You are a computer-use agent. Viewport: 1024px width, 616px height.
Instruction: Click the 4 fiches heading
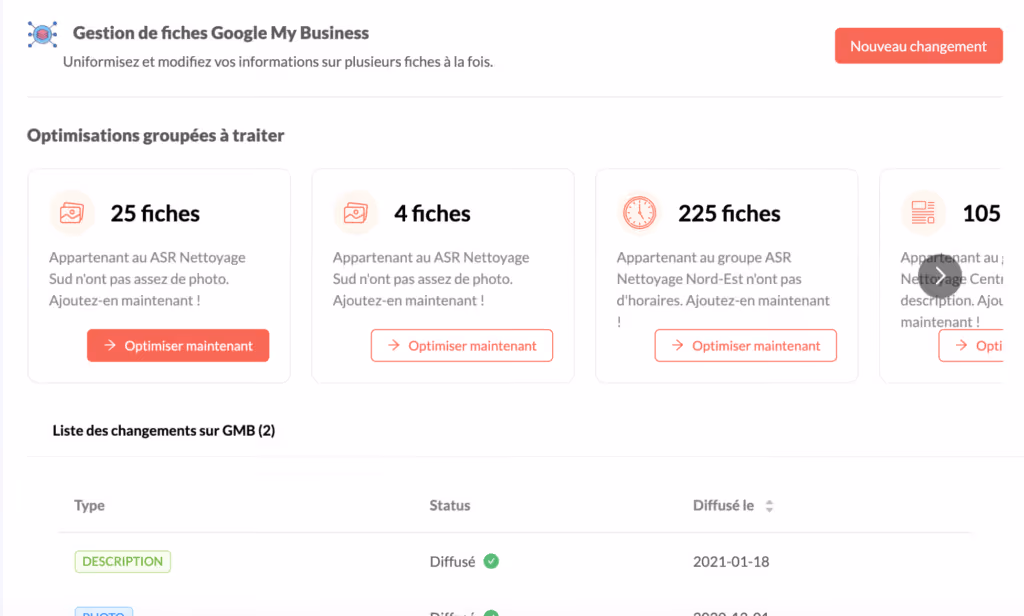(x=432, y=214)
